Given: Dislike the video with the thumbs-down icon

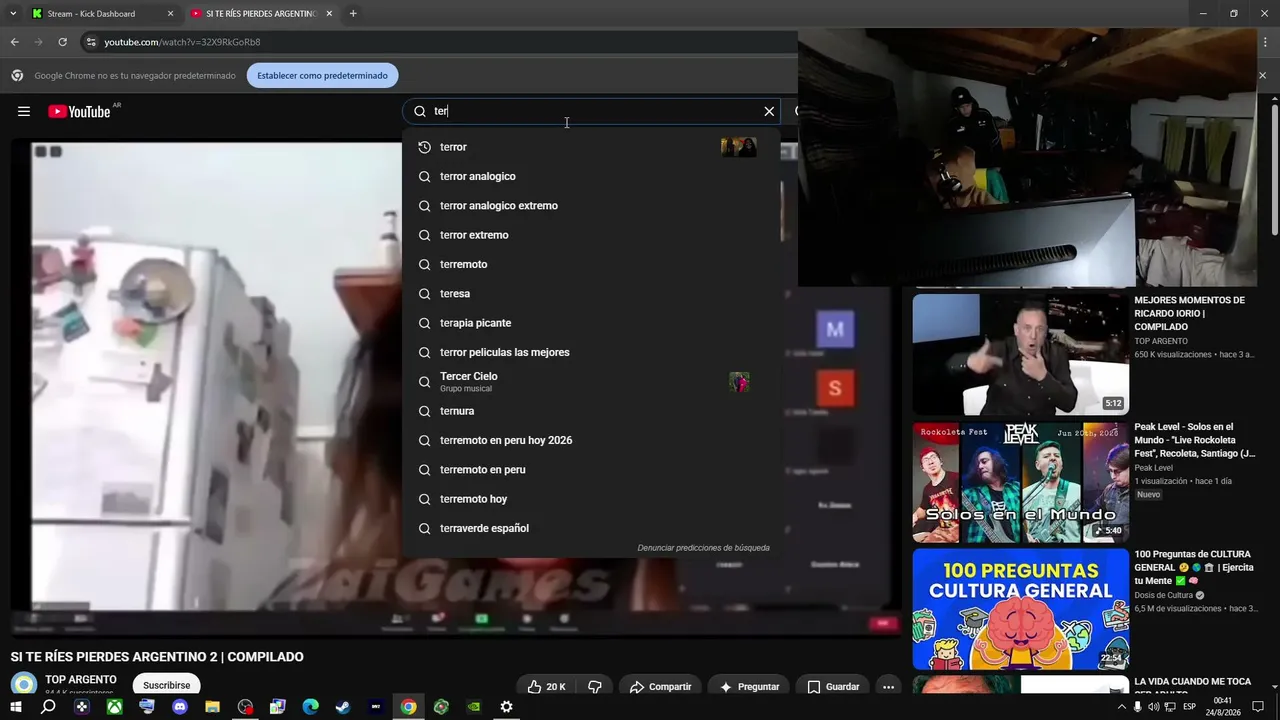Looking at the screenshot, I should pyautogui.click(x=595, y=687).
